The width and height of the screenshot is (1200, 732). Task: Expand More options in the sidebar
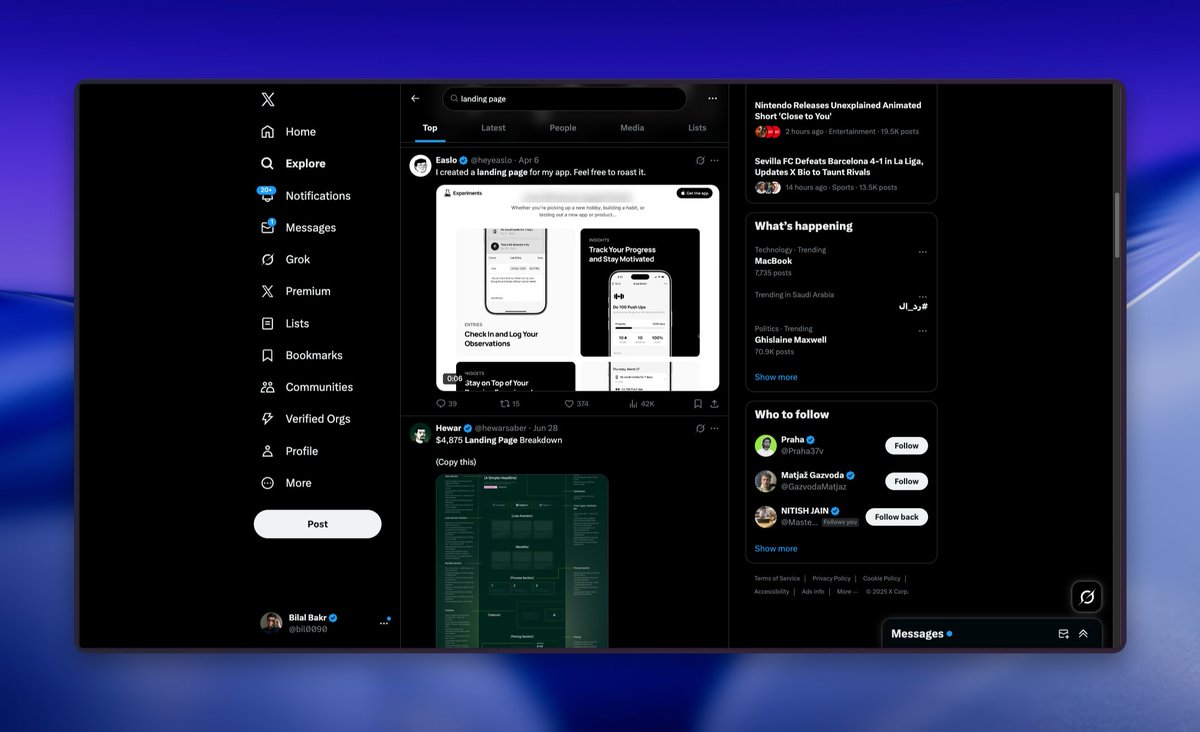coord(286,483)
